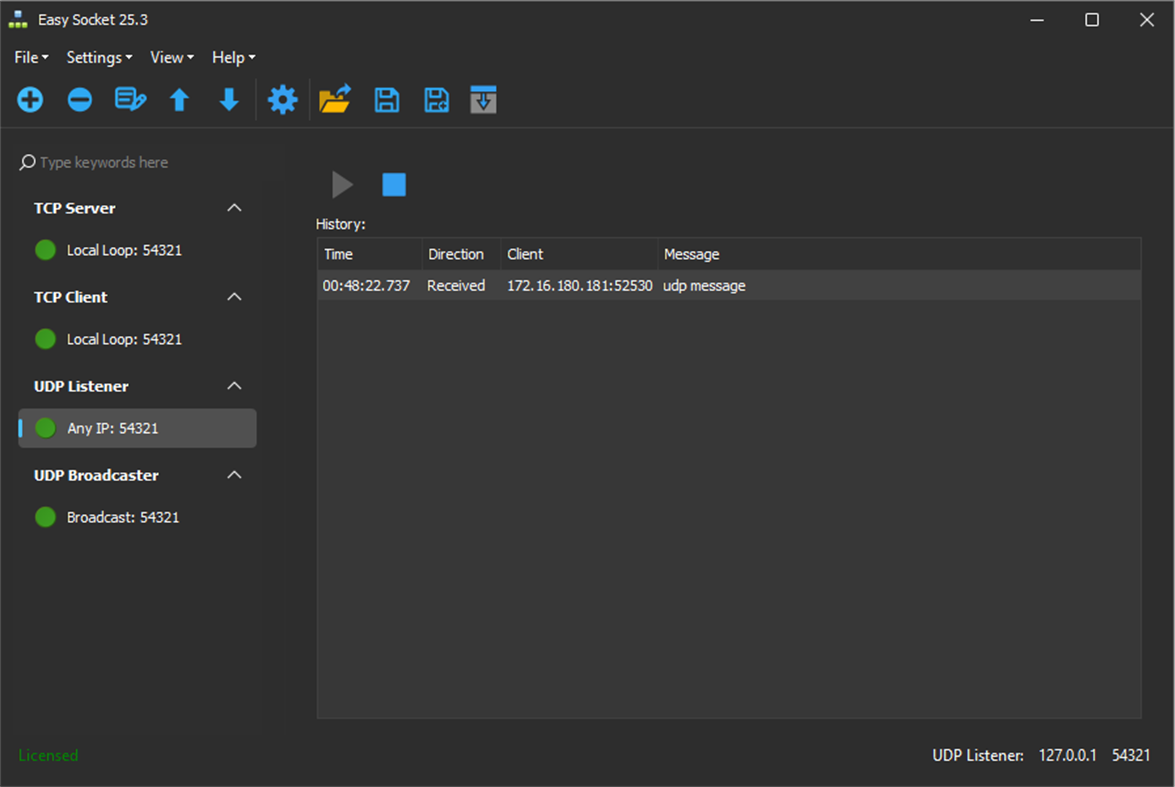The image size is (1175, 787).
Task: Select Local Loop: 54321 under TCP Client
Action: click(x=137, y=340)
